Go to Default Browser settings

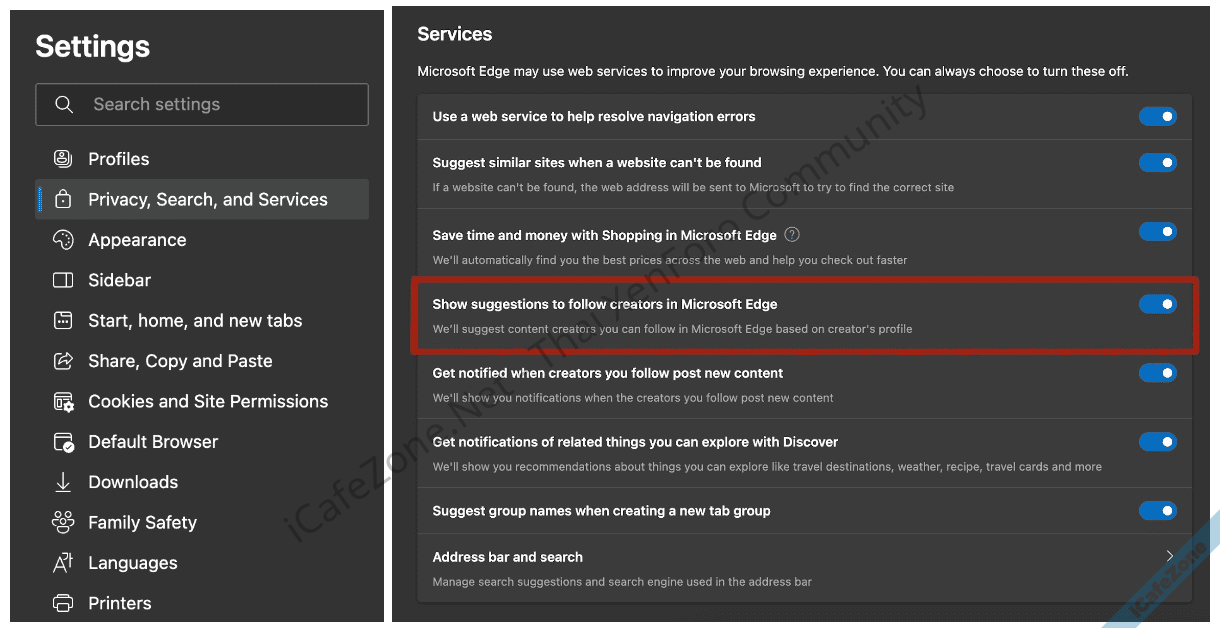point(153,442)
